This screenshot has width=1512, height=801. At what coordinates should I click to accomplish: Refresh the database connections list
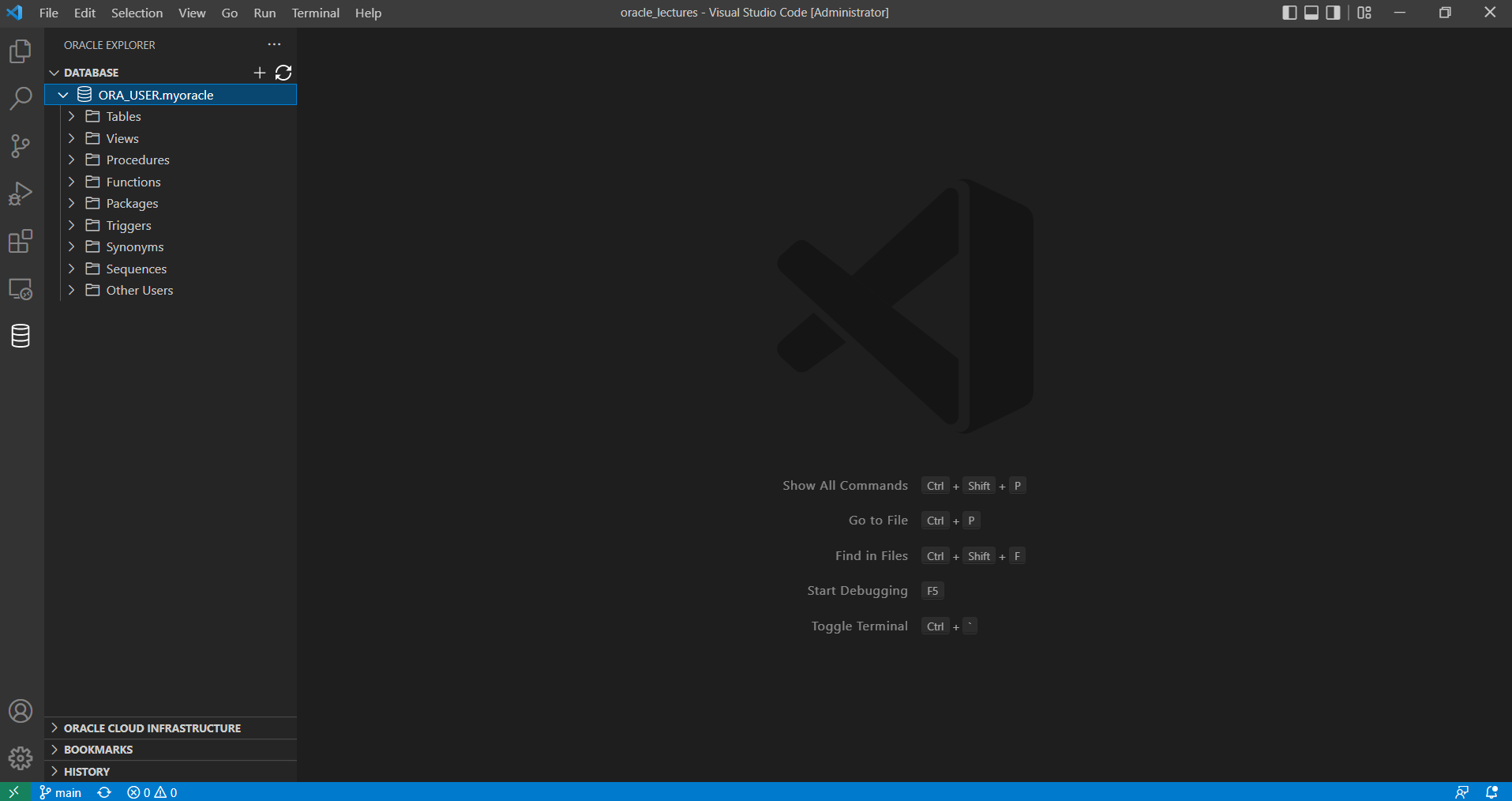click(283, 73)
